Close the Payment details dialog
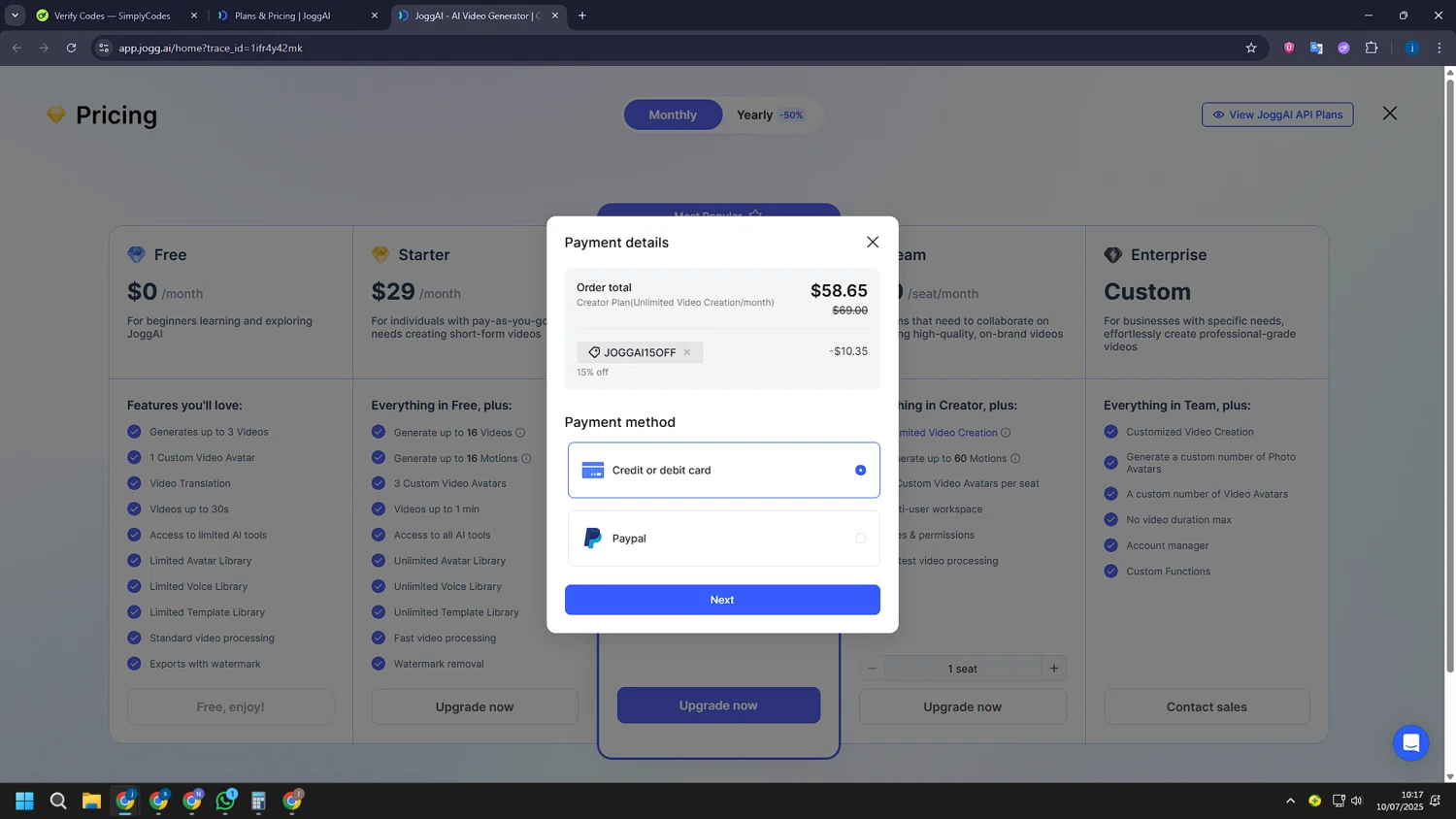The width and height of the screenshot is (1456, 819). coord(873,243)
